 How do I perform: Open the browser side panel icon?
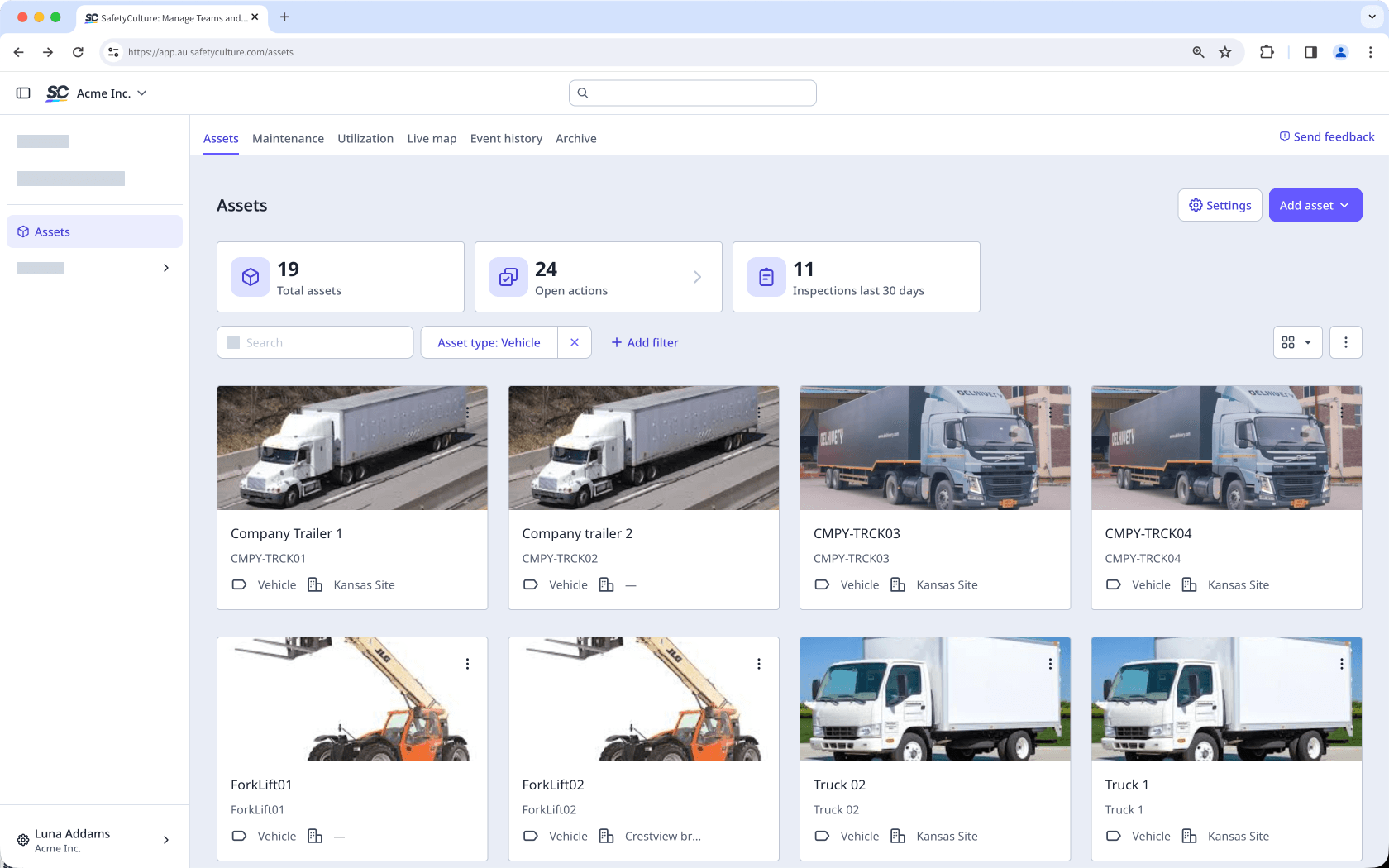tap(1310, 52)
